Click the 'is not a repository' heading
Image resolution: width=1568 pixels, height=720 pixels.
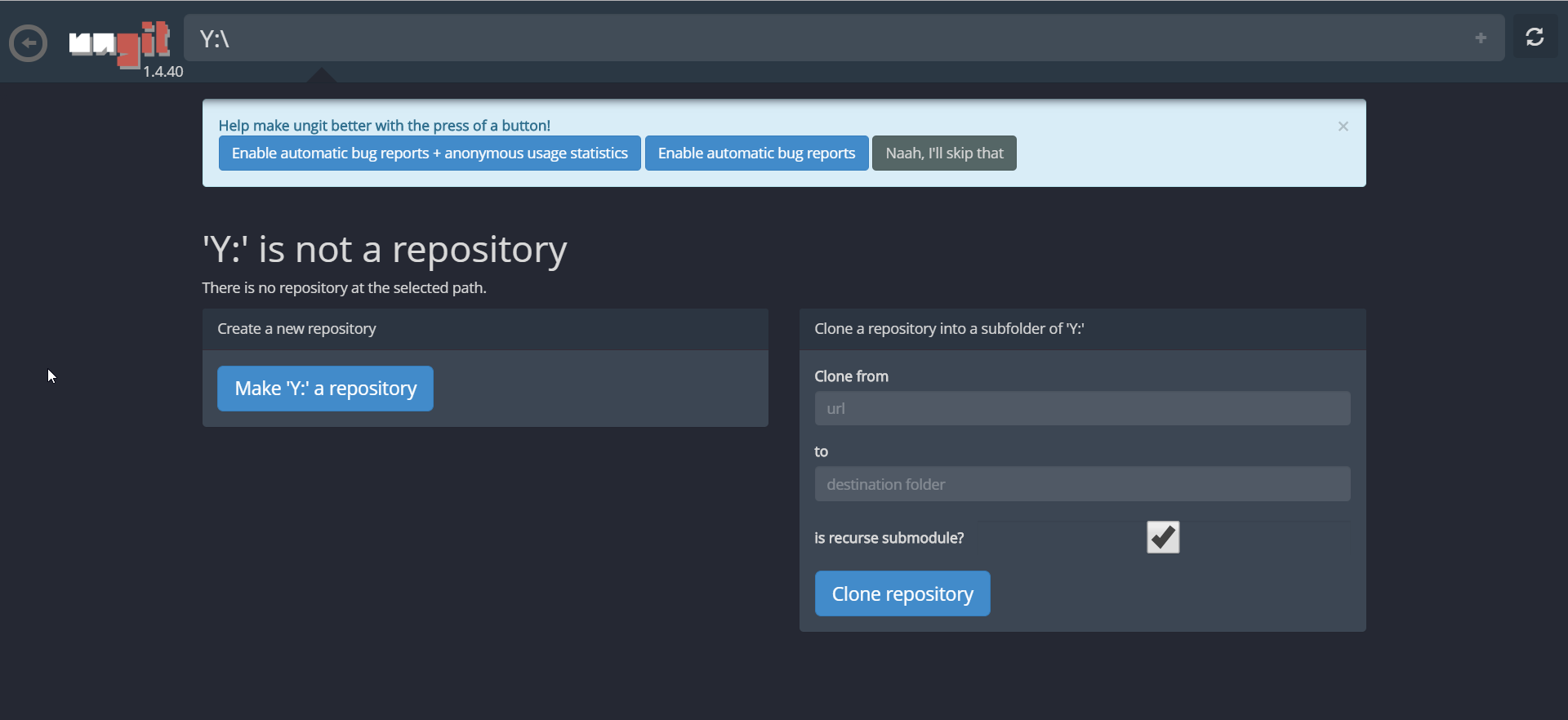pyautogui.click(x=385, y=250)
